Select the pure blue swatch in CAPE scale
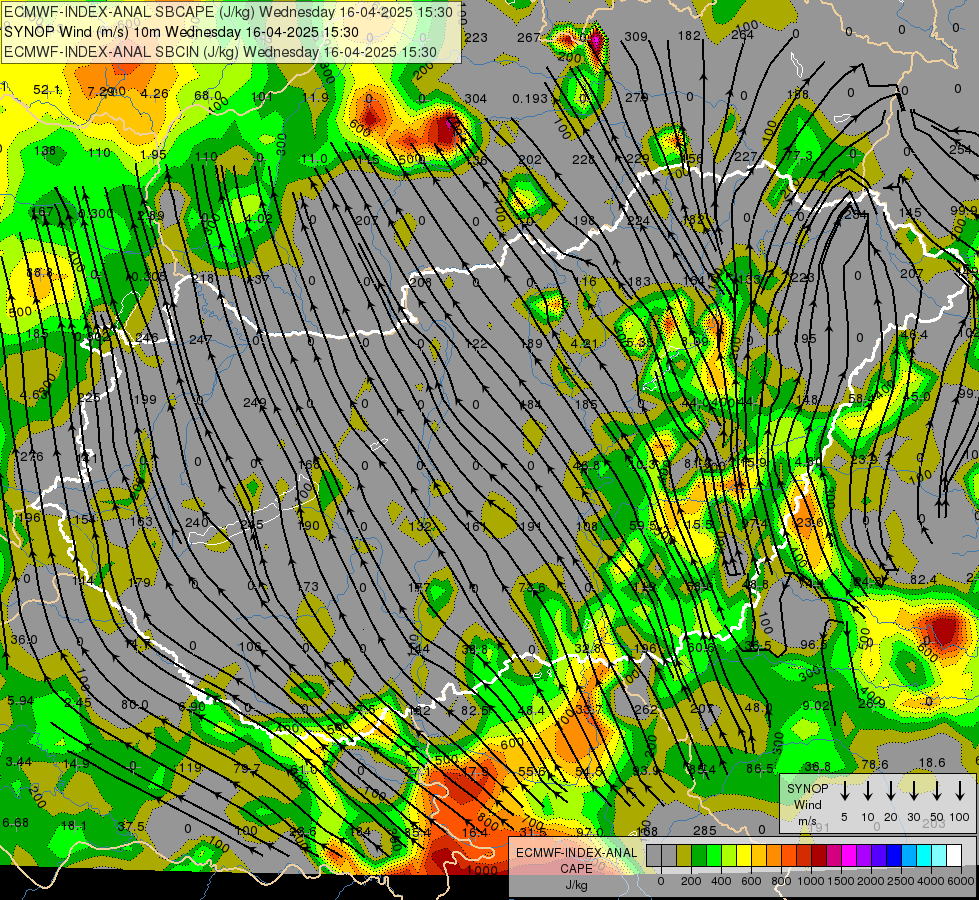The image size is (979, 900). [895, 855]
